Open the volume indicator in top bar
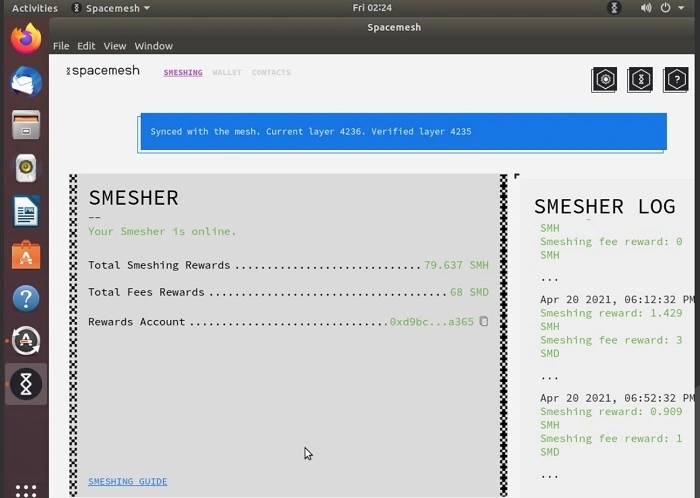This screenshot has width=700, height=498. (x=646, y=8)
